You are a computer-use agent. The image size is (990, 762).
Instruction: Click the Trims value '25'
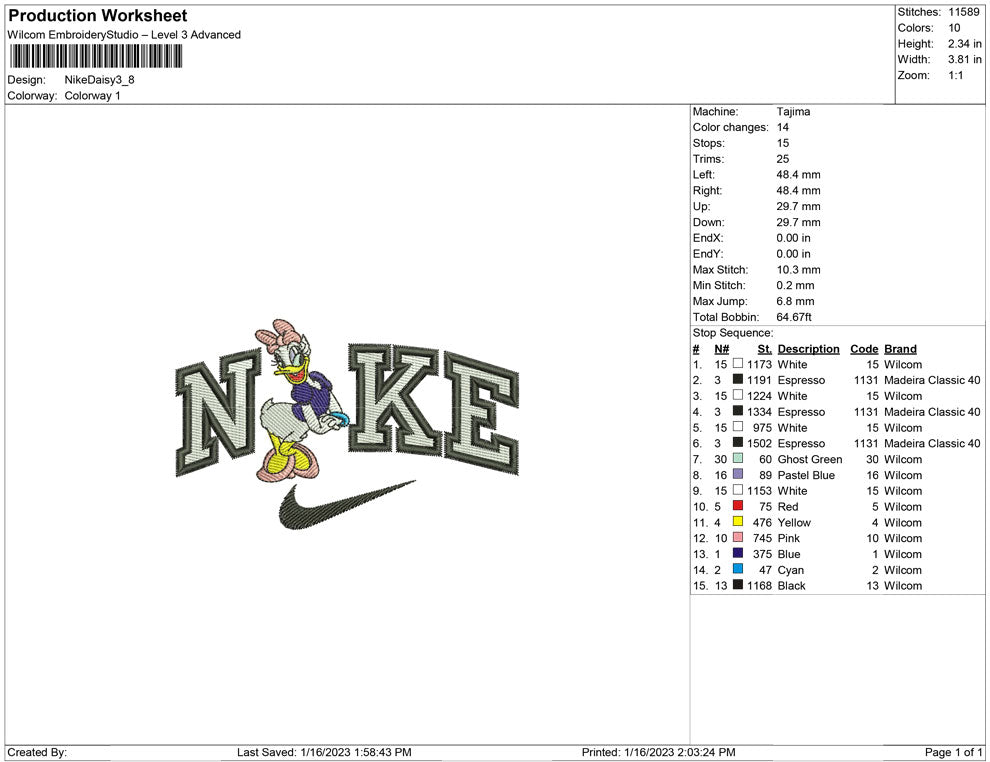tap(783, 159)
